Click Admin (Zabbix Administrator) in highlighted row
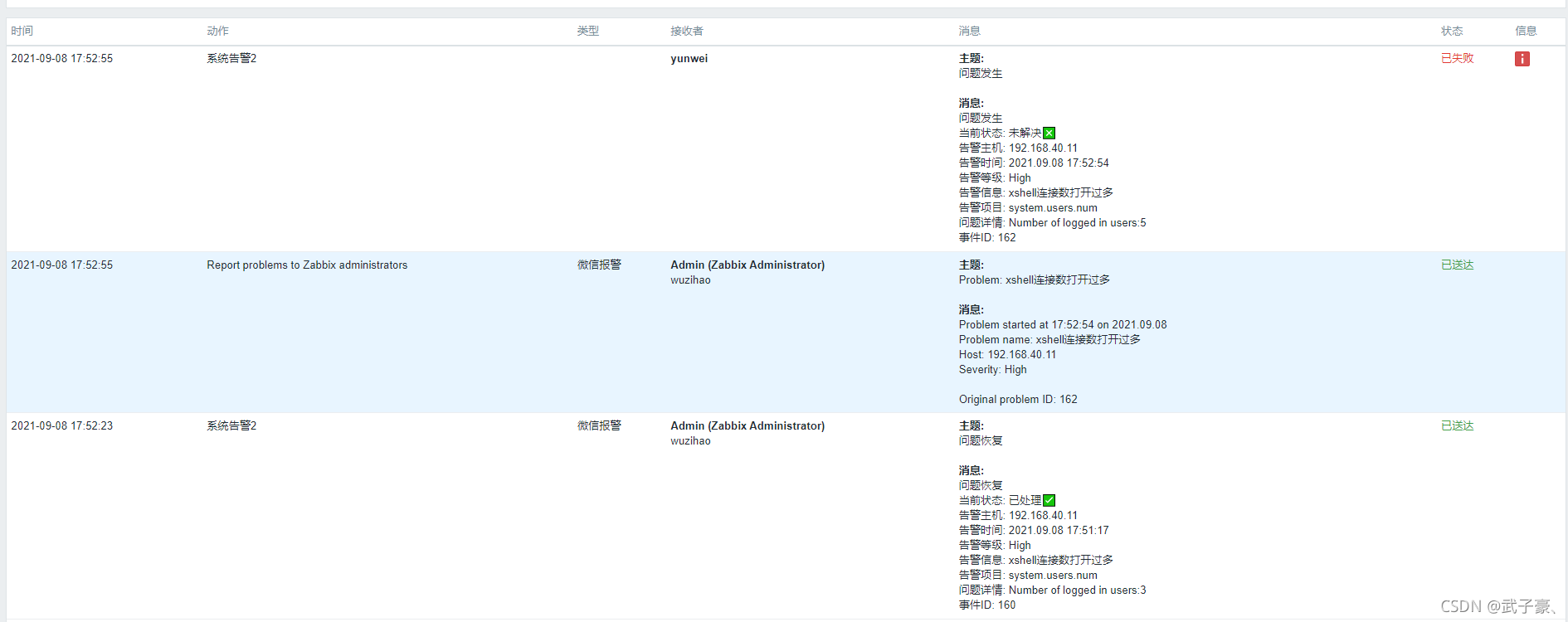This screenshot has width=1568, height=622. click(x=747, y=265)
